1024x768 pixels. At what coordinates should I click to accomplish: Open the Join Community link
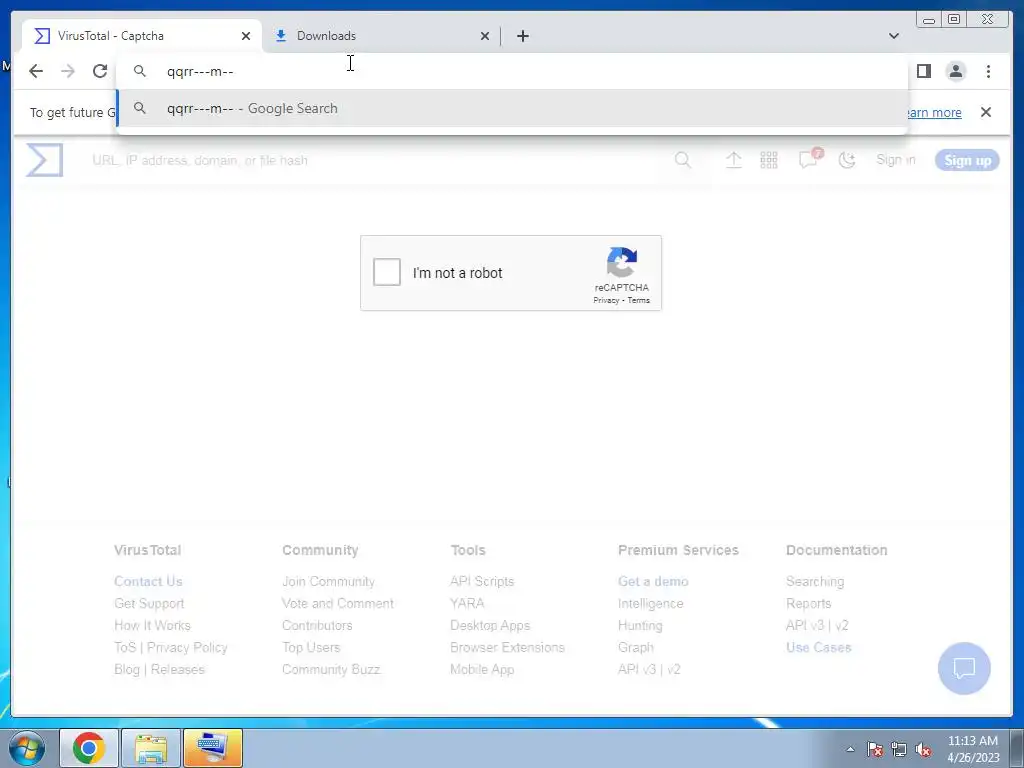point(328,581)
